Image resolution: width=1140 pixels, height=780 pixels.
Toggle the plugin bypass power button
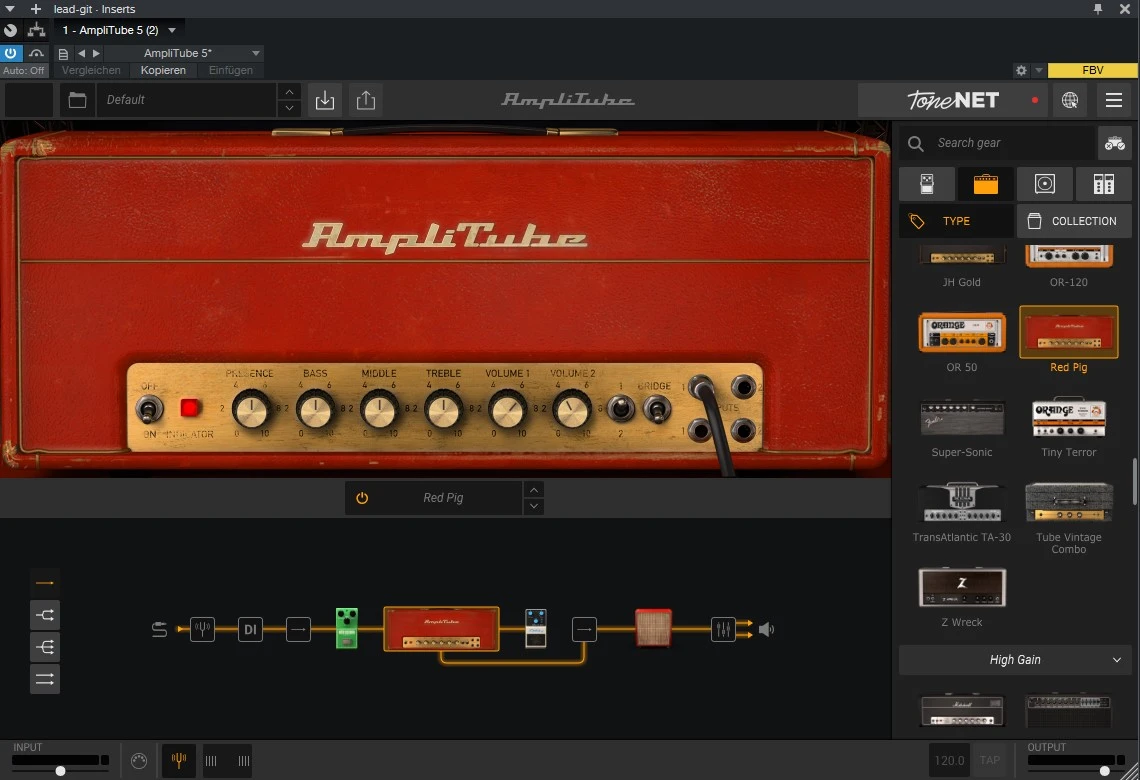[x=11, y=53]
